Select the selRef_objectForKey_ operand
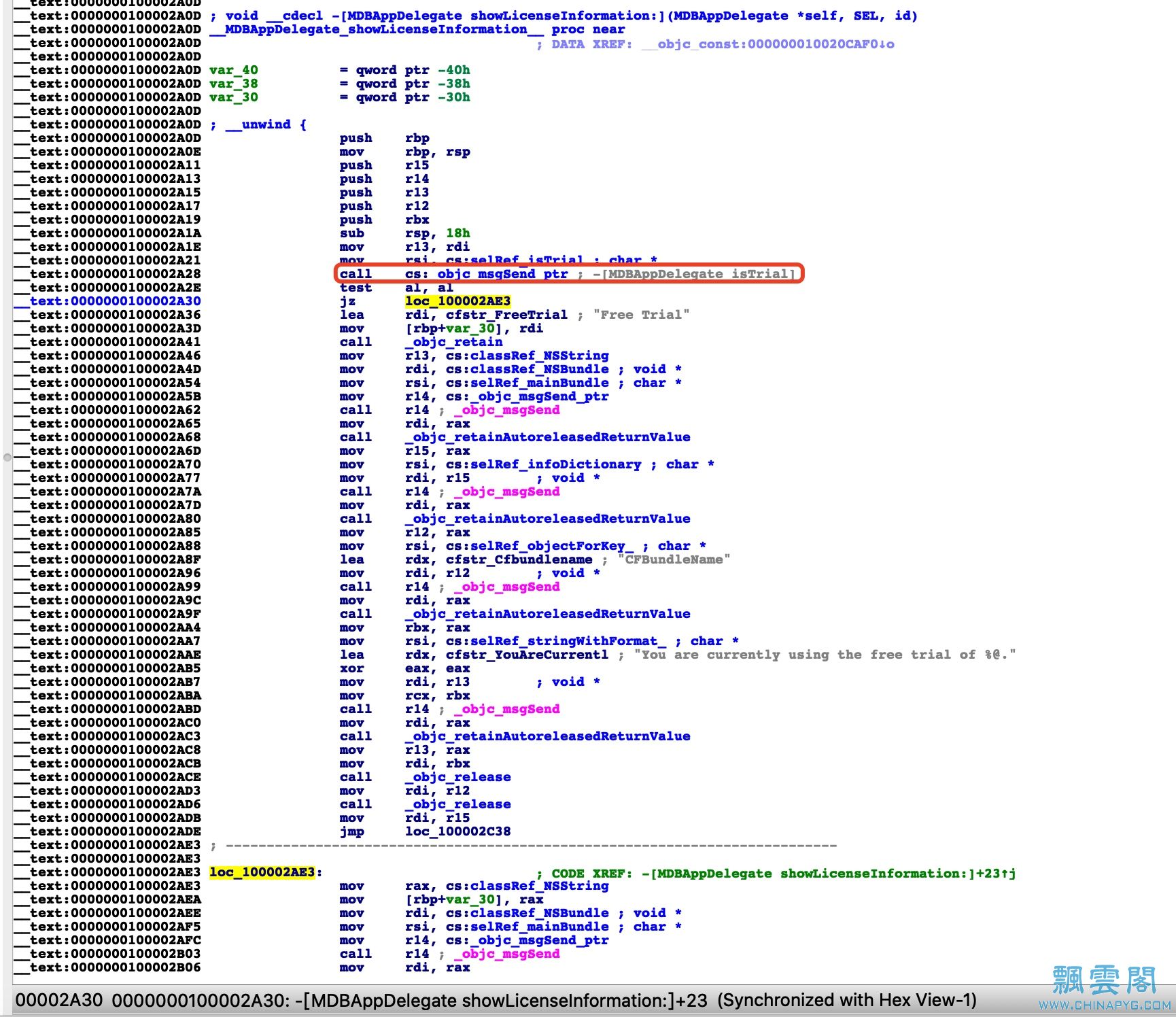 (551, 546)
